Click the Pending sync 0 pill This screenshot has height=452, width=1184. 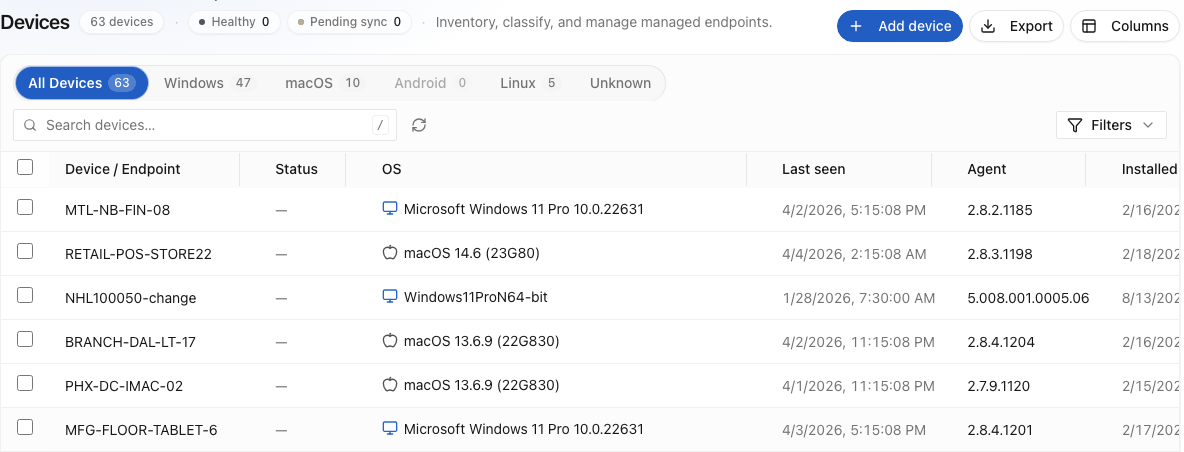click(x=350, y=22)
